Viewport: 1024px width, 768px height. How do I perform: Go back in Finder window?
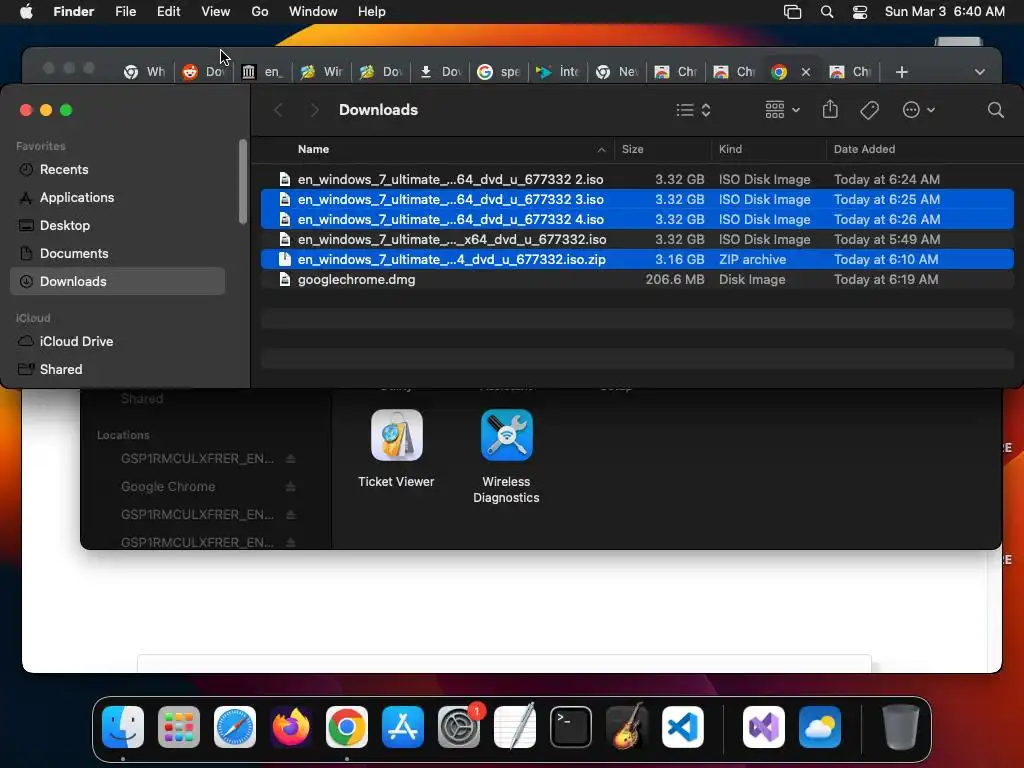[278, 110]
